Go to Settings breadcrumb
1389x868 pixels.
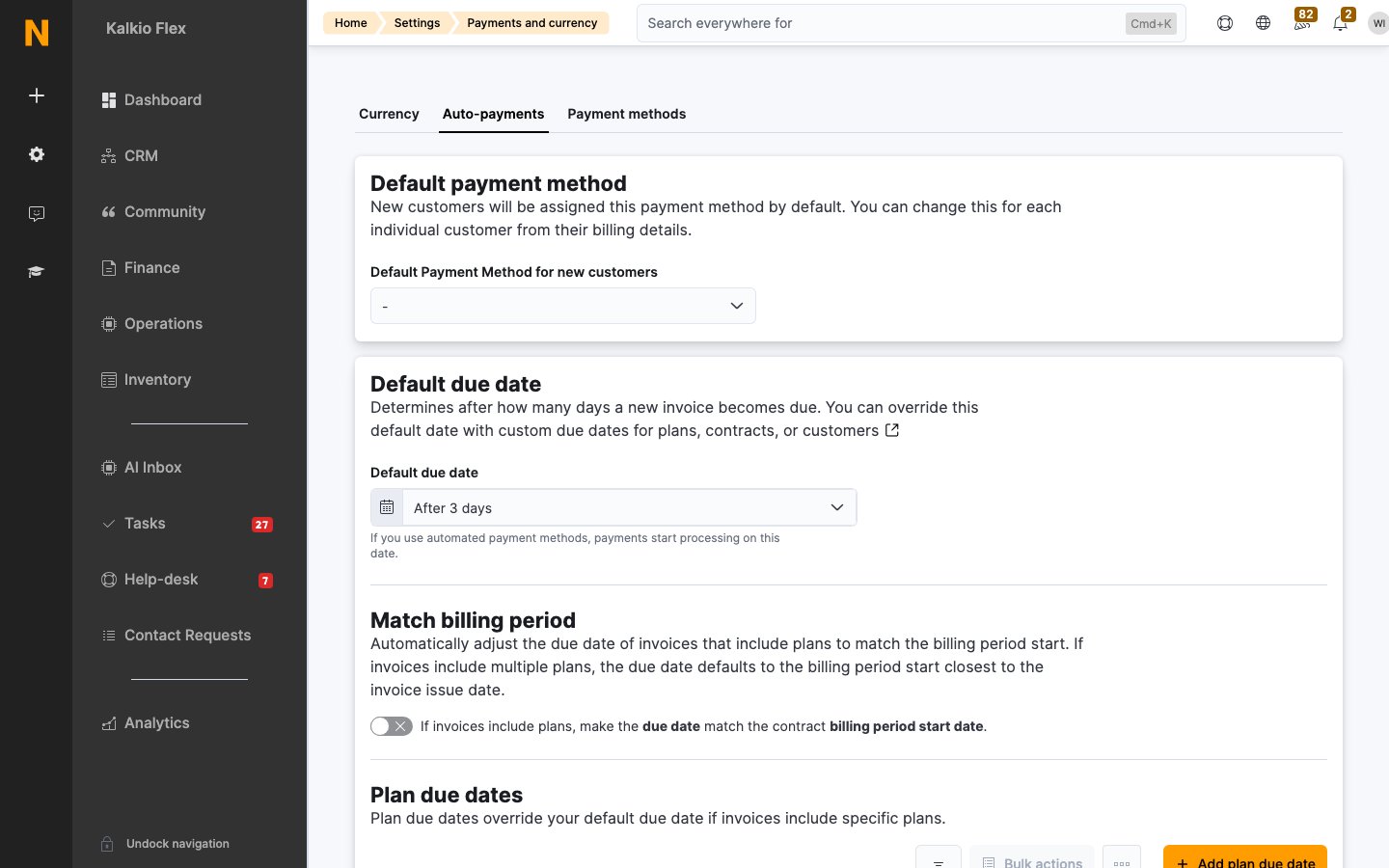[x=417, y=23]
